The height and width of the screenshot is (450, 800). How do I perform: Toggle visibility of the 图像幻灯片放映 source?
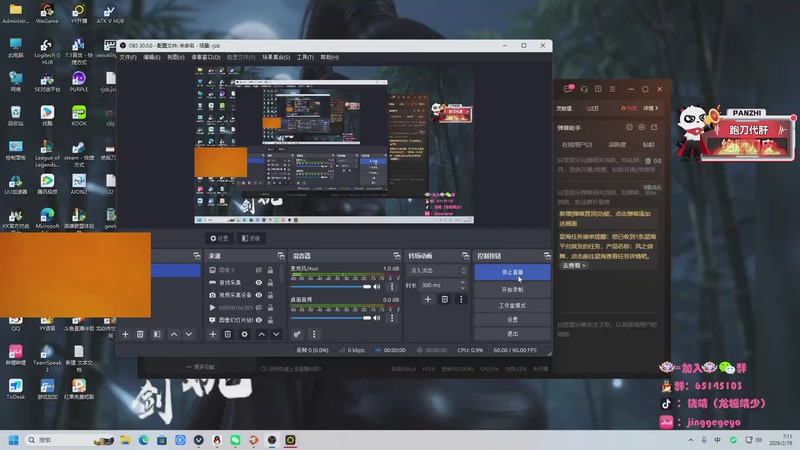pyautogui.click(x=259, y=320)
